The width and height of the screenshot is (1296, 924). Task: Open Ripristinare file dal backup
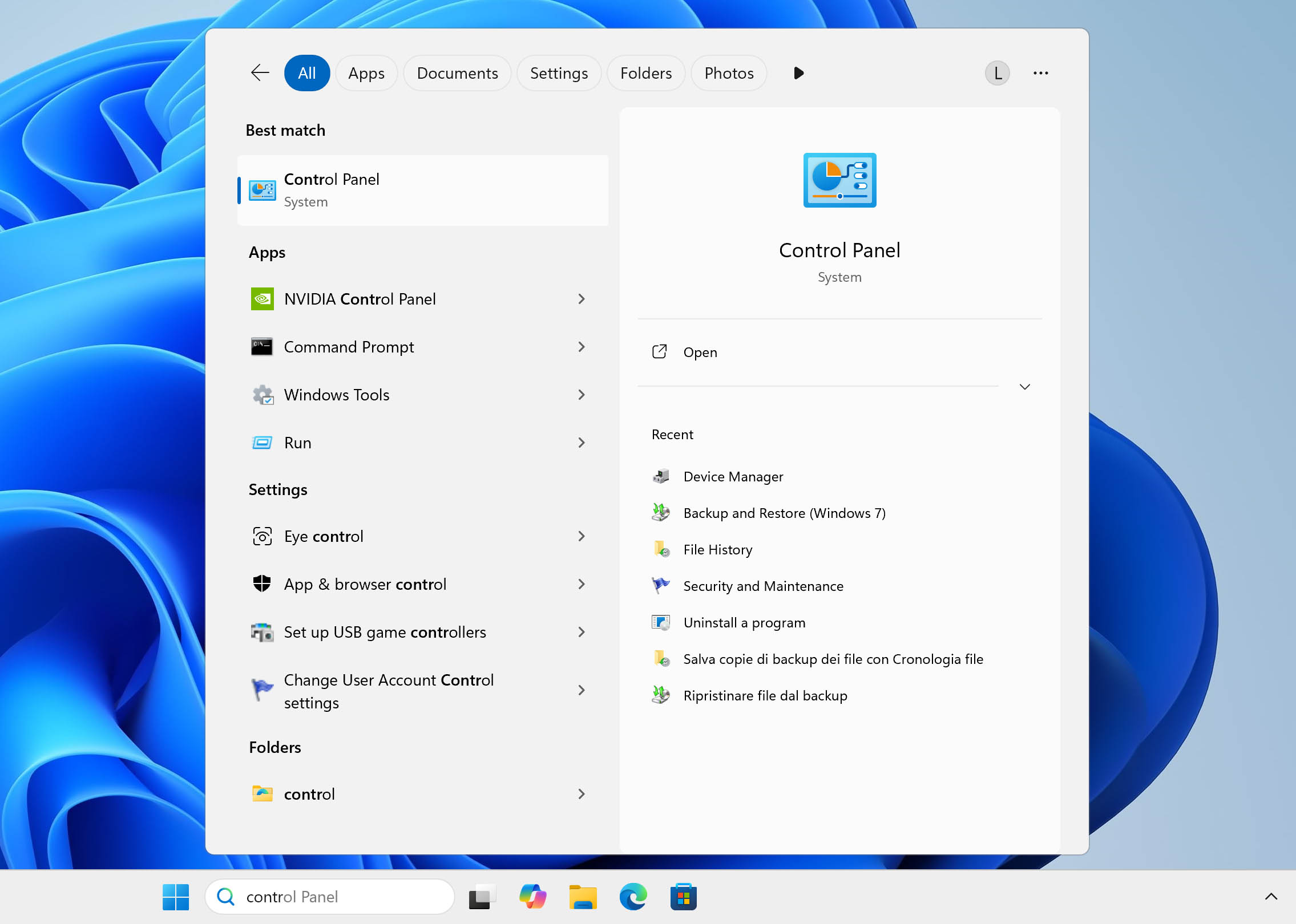pos(839,695)
